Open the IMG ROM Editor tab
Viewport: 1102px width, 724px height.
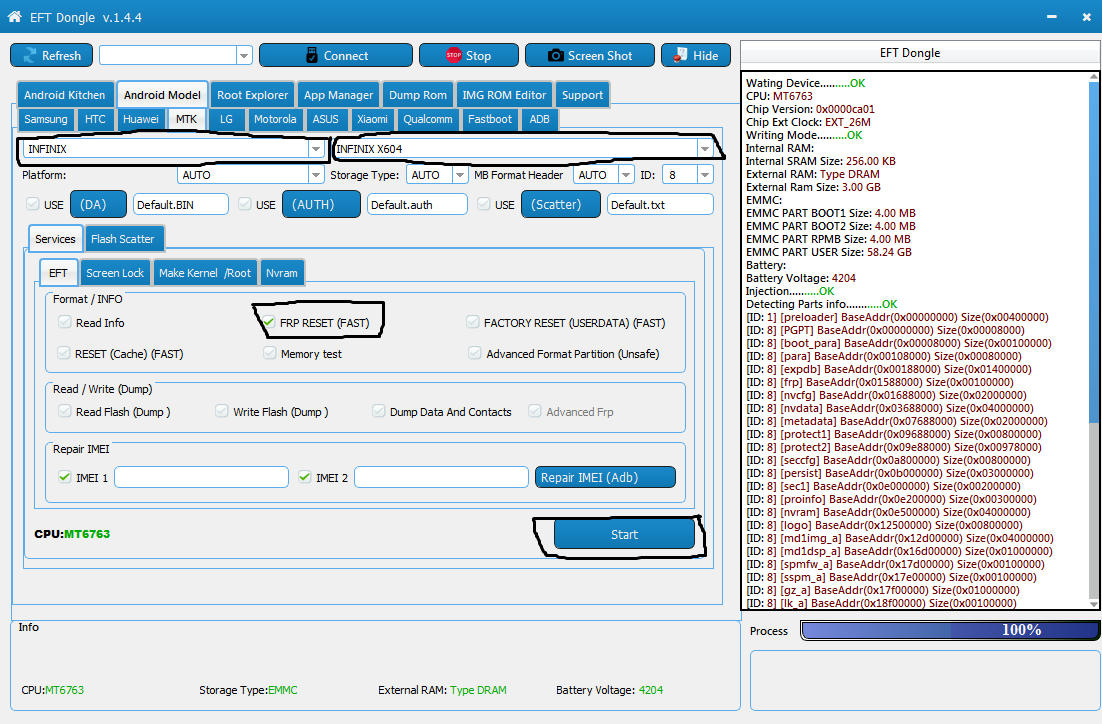pos(504,95)
